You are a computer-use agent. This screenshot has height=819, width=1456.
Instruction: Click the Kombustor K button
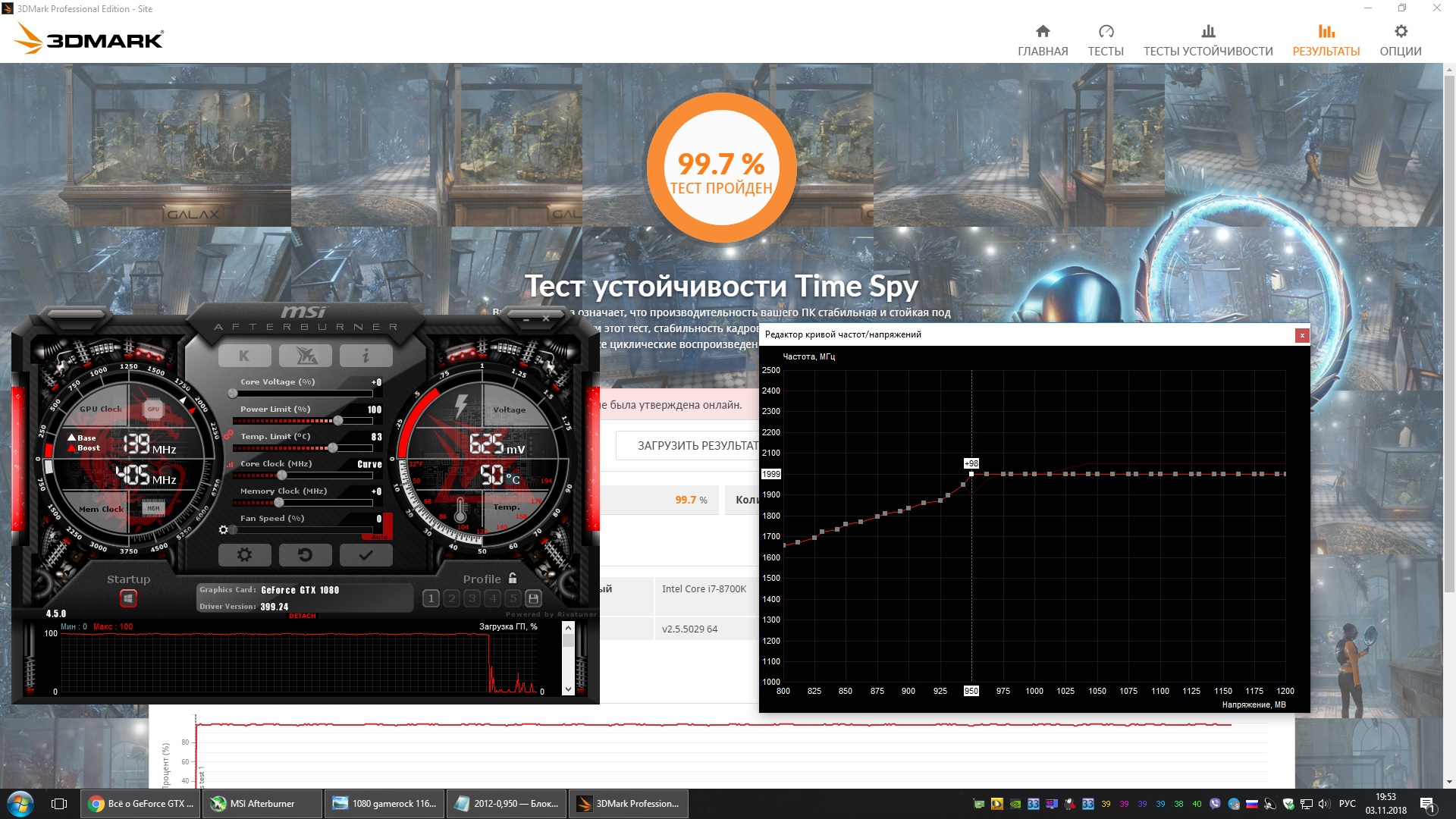coord(244,356)
